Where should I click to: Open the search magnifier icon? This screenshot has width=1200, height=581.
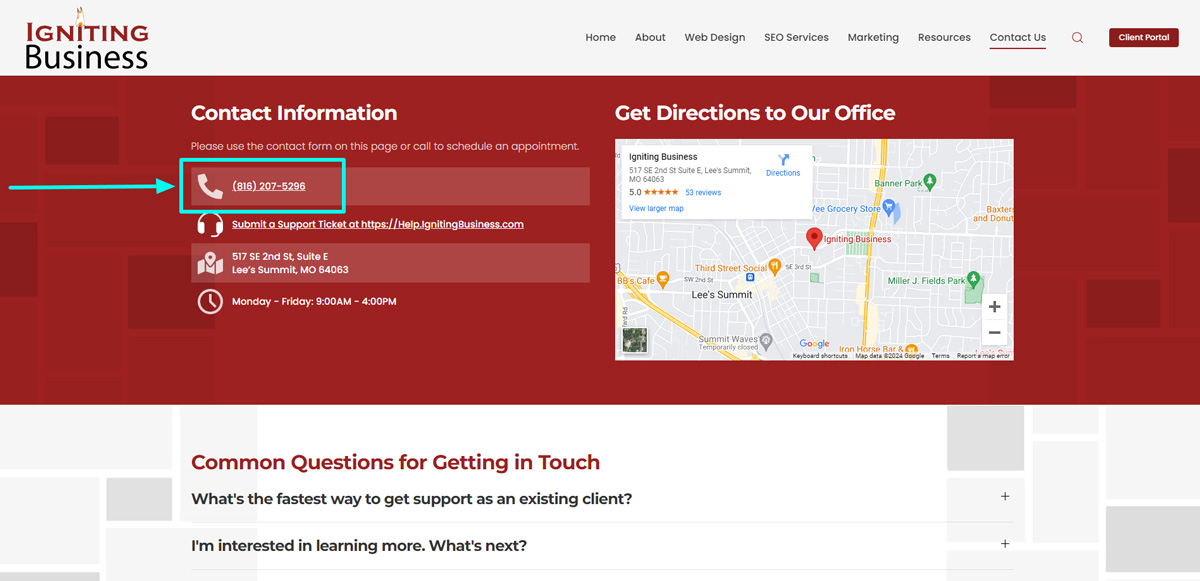pos(1077,38)
